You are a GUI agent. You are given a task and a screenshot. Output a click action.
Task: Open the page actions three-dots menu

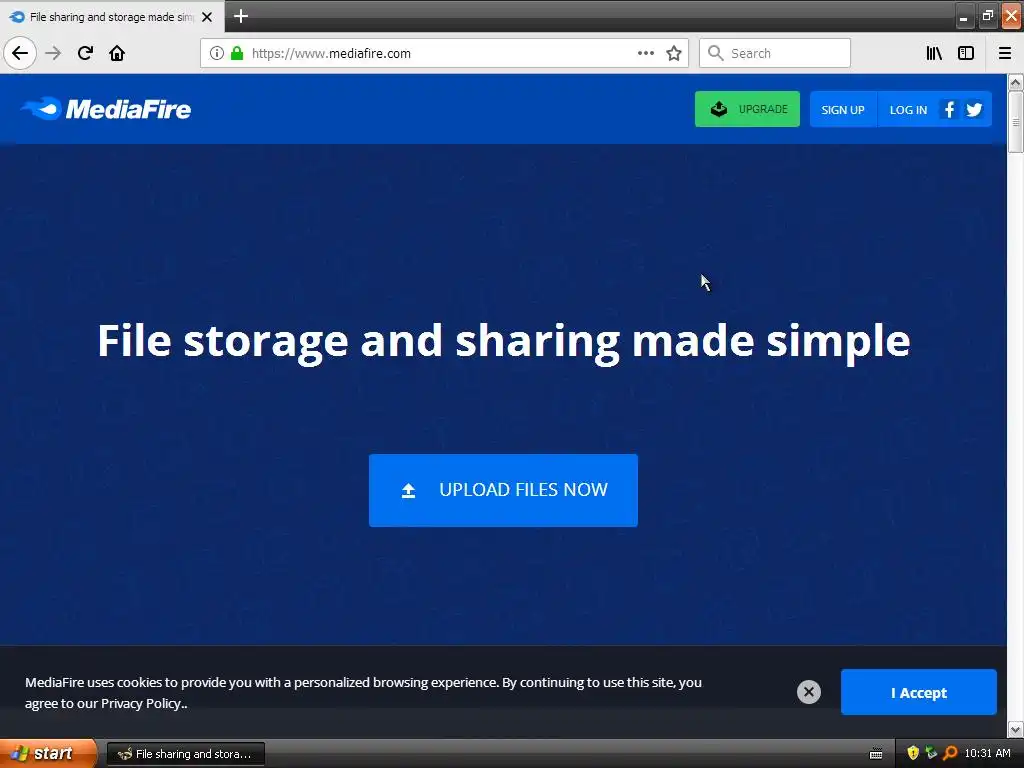[x=646, y=53]
